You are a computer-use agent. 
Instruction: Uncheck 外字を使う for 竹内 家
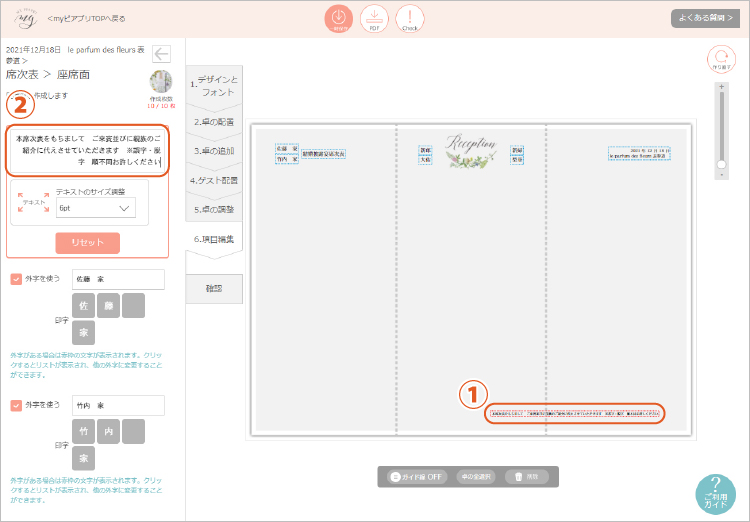coord(16,405)
